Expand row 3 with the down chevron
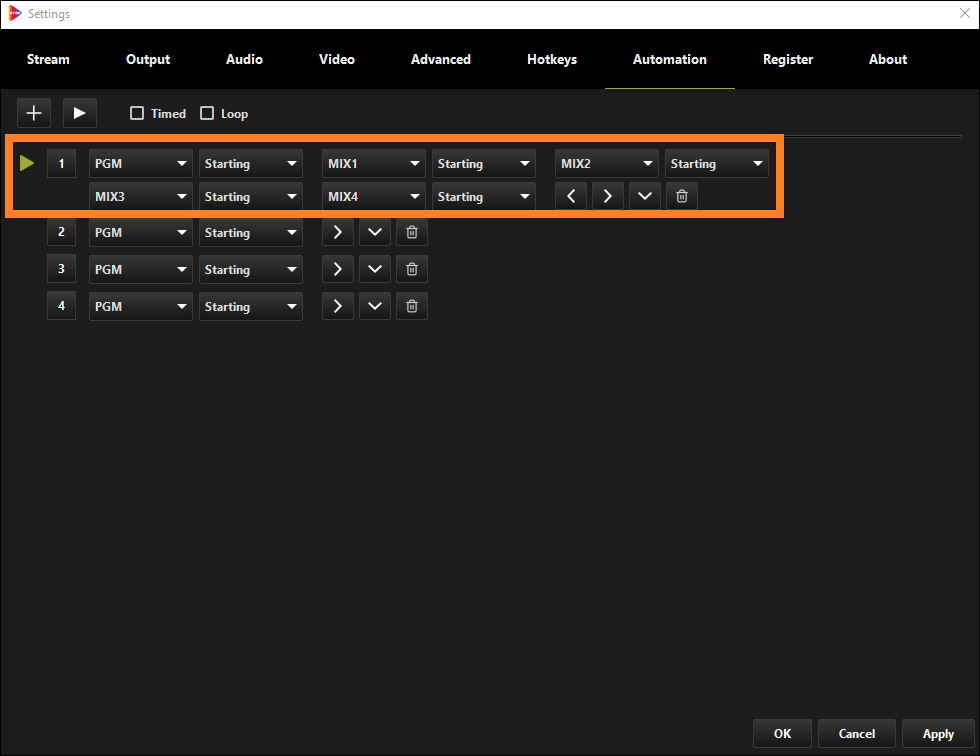The image size is (980, 756). click(x=374, y=269)
